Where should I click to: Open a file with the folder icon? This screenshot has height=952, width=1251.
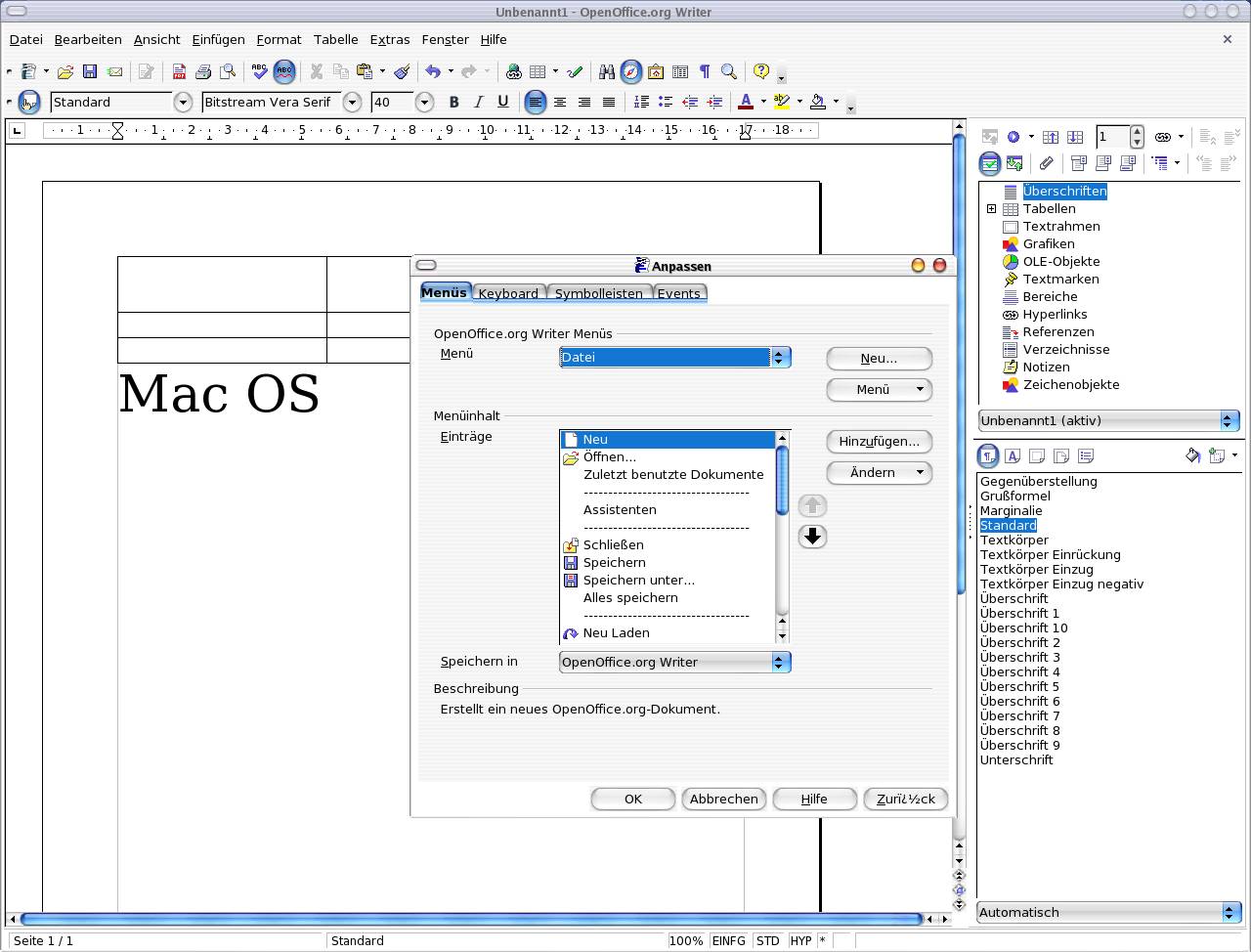65,71
